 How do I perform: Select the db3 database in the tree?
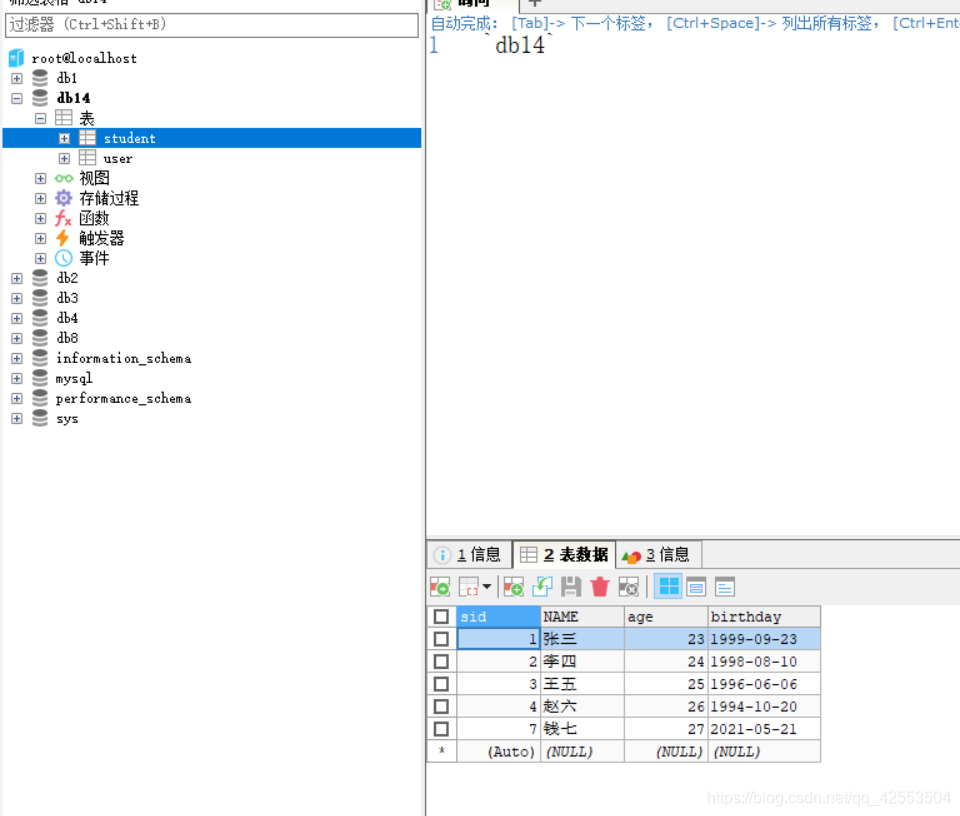point(67,298)
